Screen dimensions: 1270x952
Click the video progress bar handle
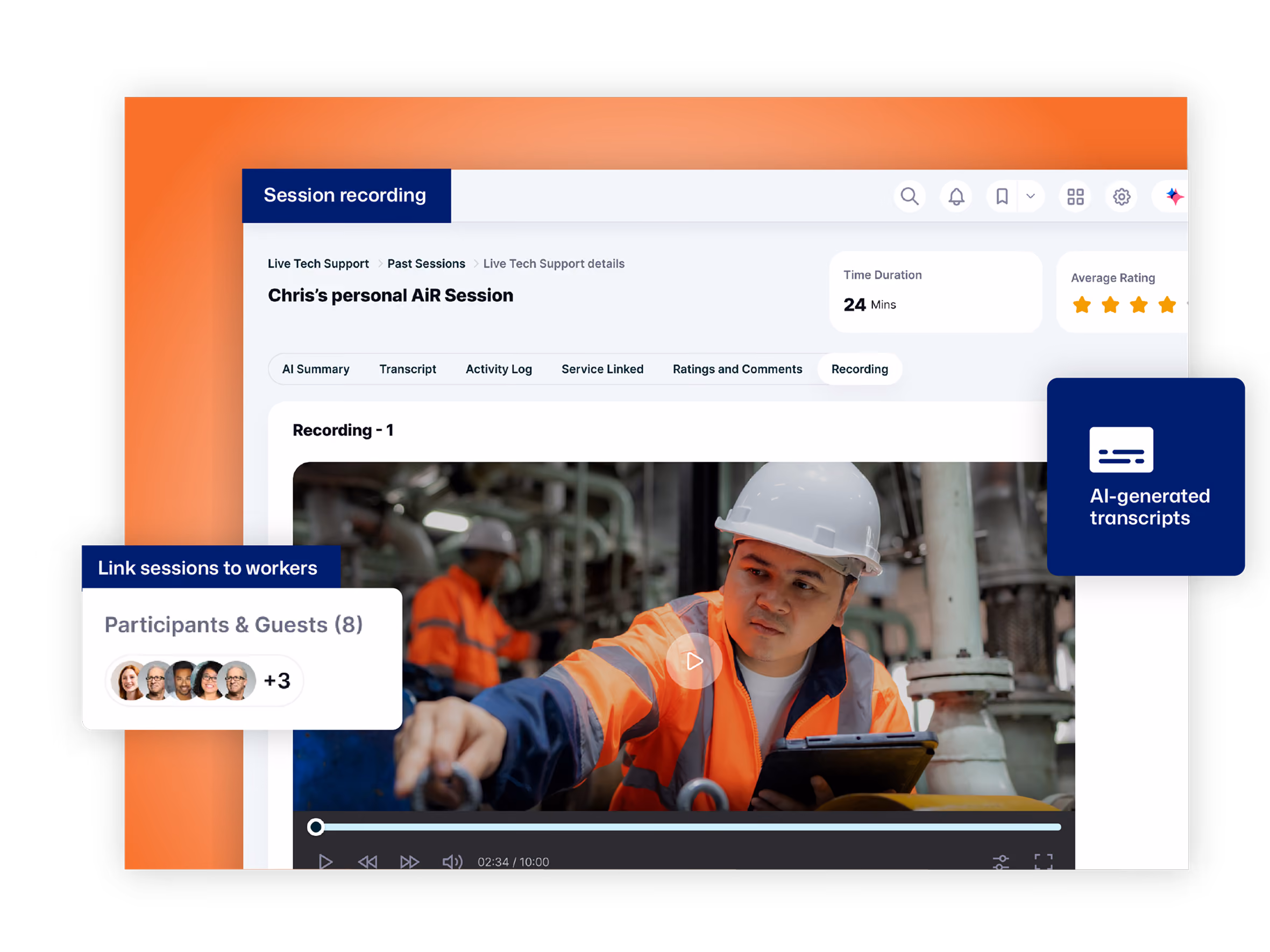point(315,827)
